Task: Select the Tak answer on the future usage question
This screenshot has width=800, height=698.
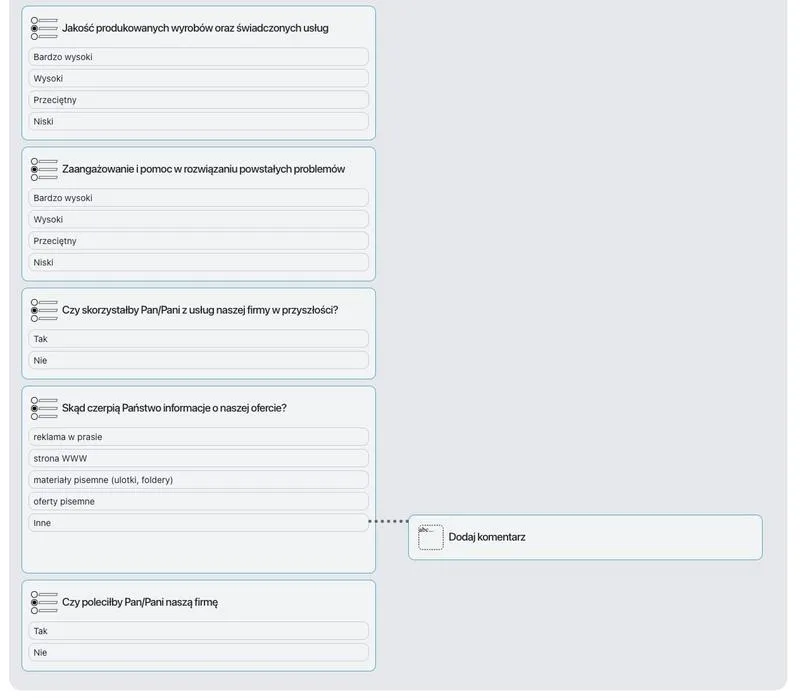Action: point(197,339)
